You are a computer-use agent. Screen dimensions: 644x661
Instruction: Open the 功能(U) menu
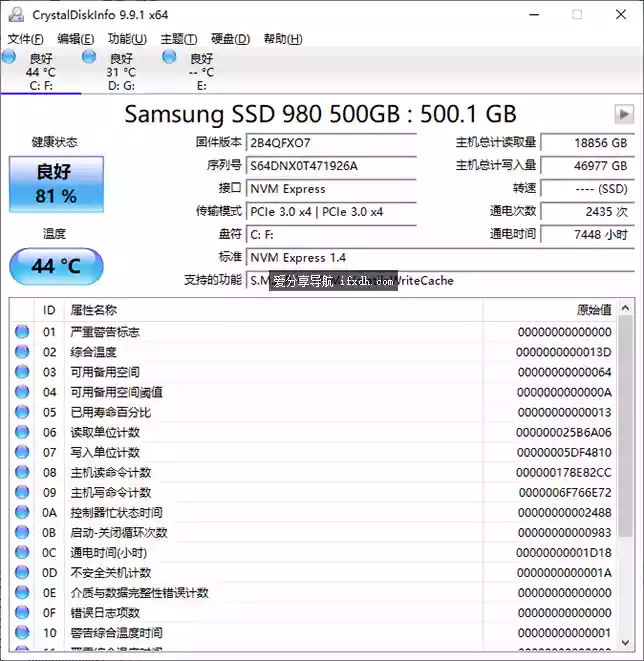tap(127, 39)
